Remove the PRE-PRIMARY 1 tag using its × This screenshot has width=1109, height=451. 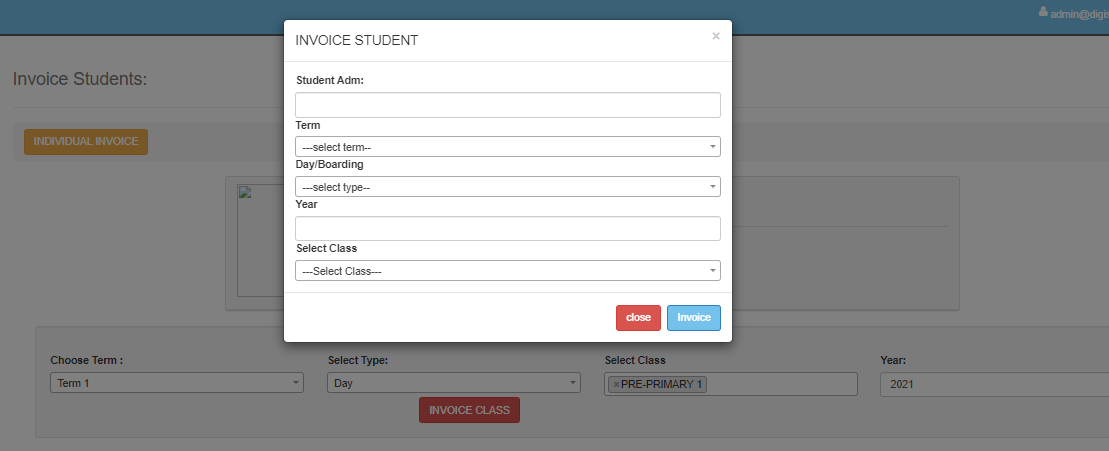pyautogui.click(x=616, y=384)
